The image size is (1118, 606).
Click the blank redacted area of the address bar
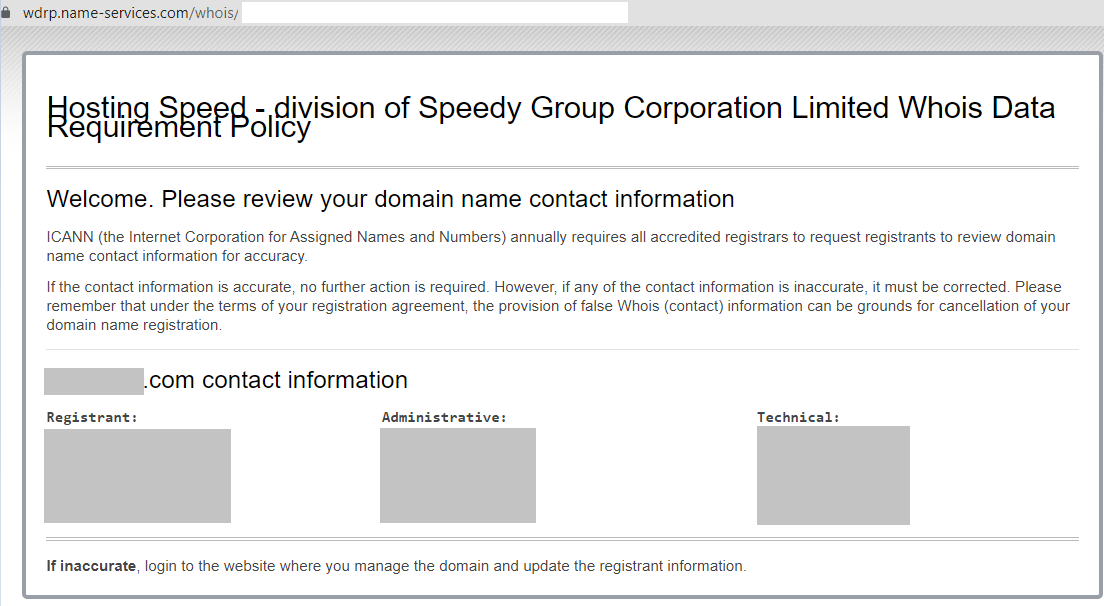coord(434,13)
